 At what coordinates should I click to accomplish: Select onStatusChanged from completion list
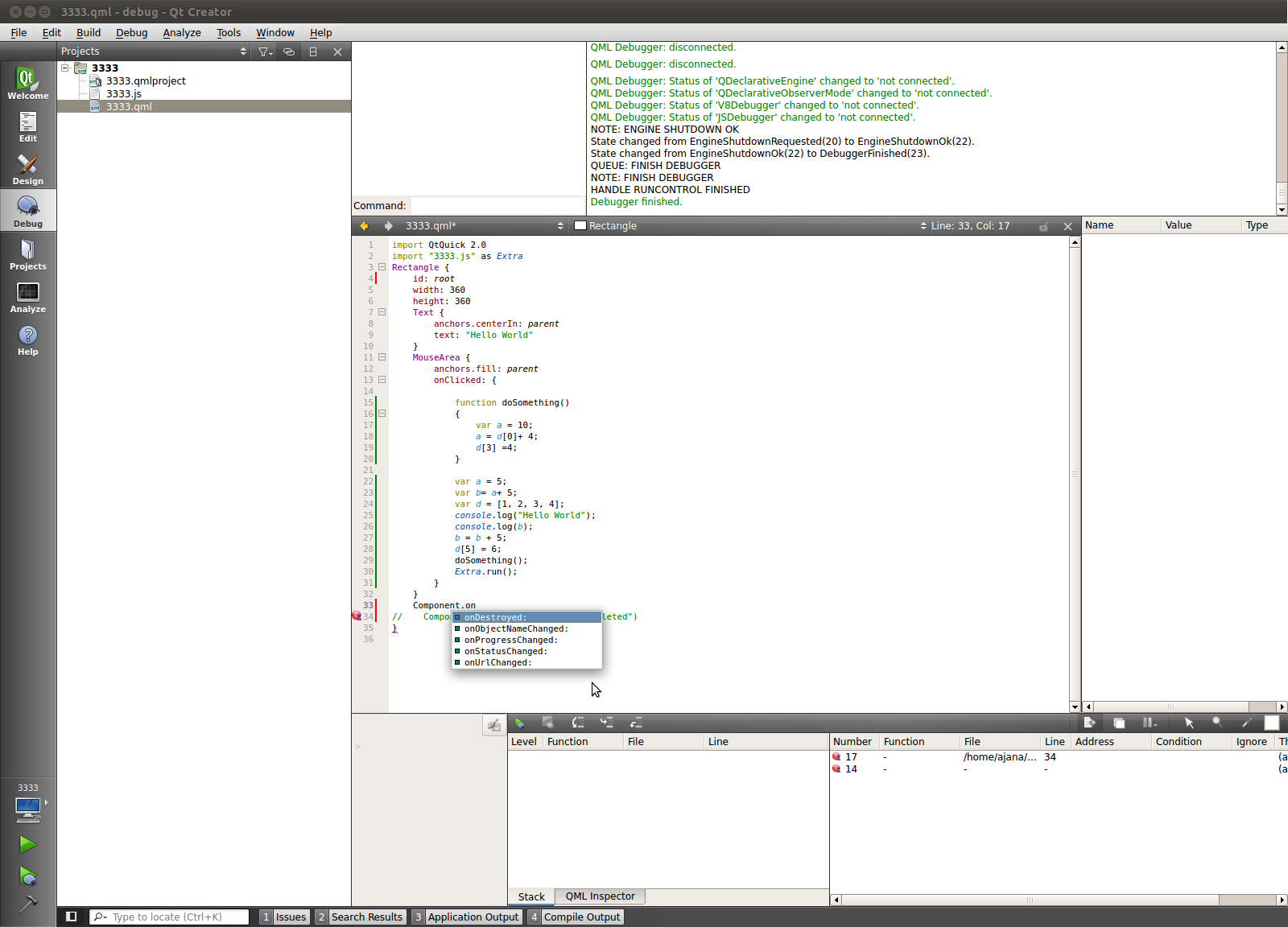[506, 652]
